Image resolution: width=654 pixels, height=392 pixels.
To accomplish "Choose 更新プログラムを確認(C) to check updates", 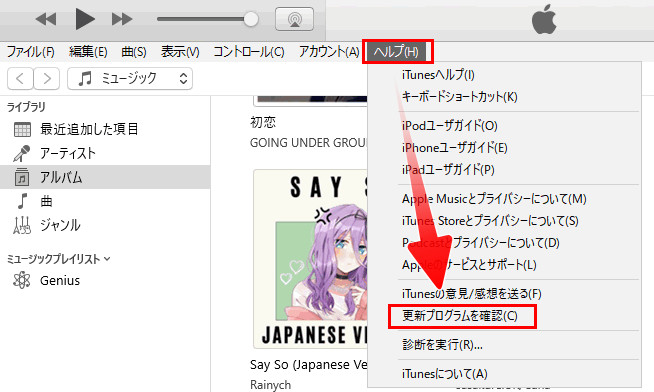I will tap(460, 316).
